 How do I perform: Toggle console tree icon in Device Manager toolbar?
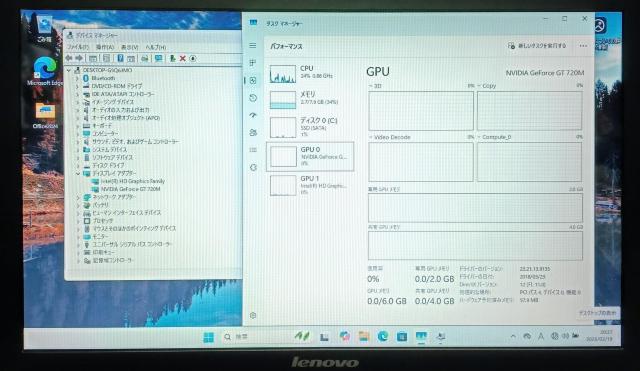tap(93, 59)
